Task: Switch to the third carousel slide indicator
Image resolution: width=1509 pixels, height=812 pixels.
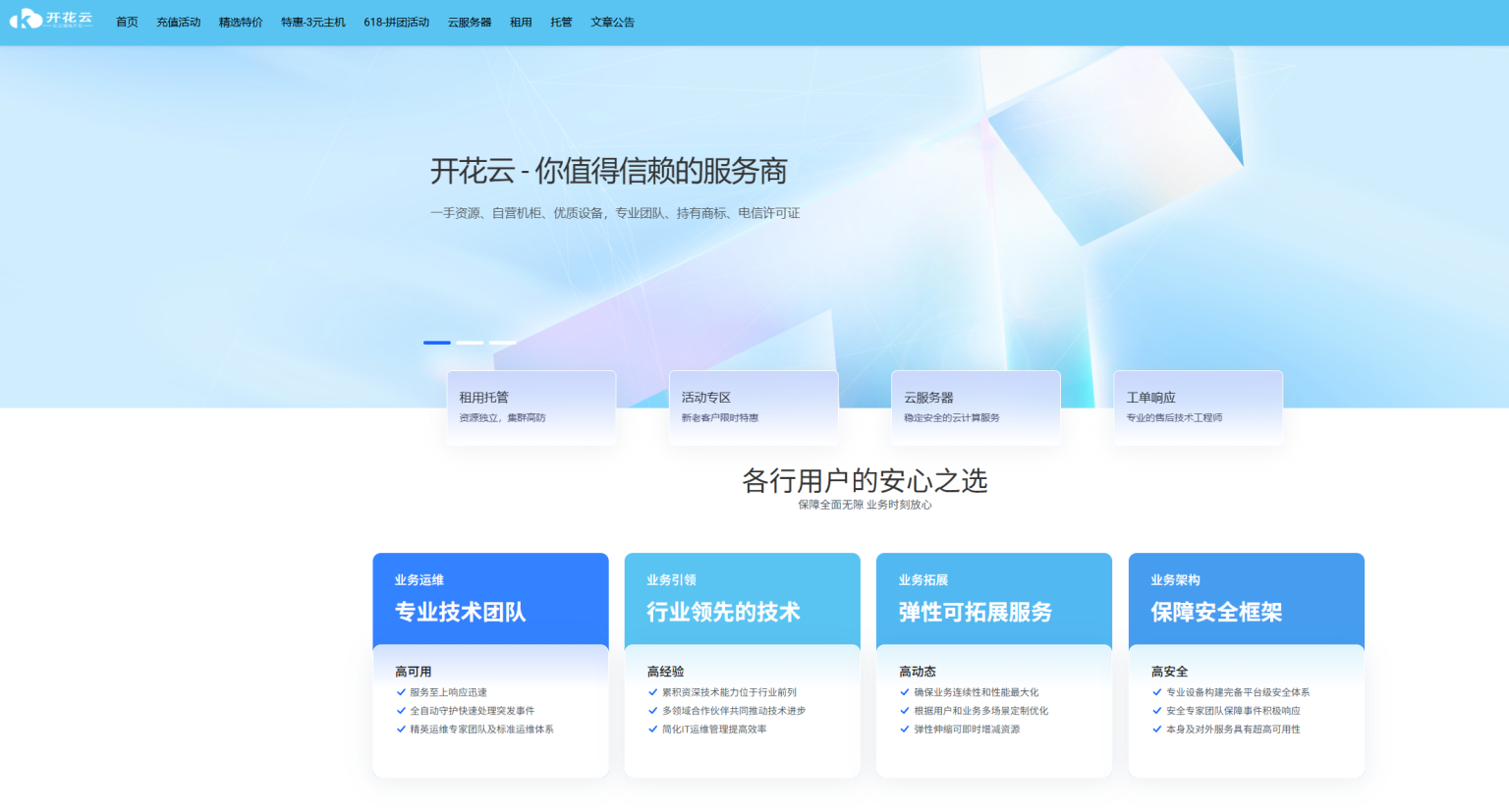Action: tap(502, 343)
